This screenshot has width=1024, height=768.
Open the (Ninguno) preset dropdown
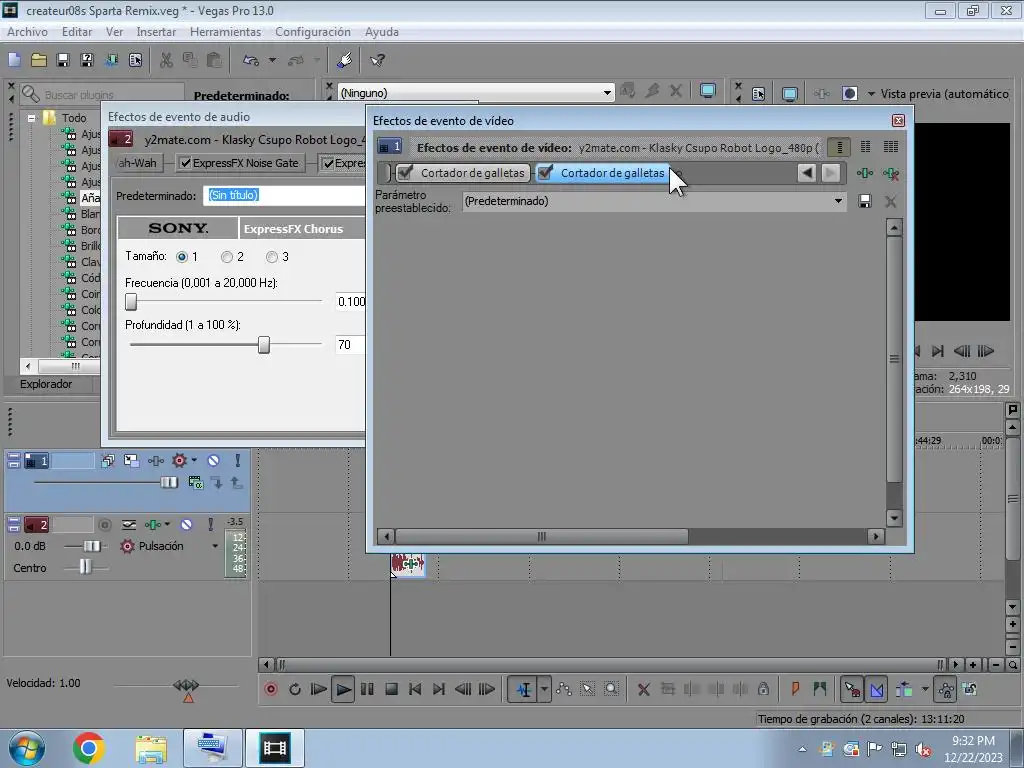(x=607, y=93)
